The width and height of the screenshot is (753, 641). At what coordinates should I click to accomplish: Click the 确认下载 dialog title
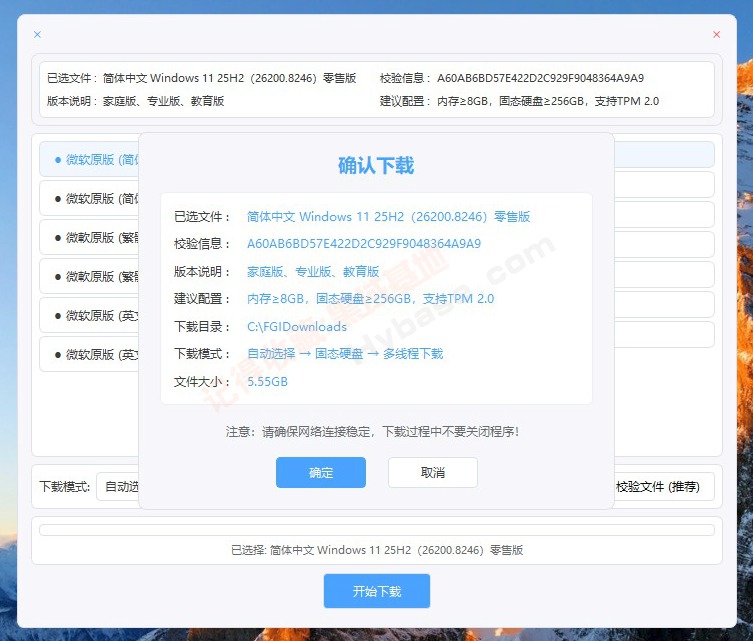pos(376,165)
